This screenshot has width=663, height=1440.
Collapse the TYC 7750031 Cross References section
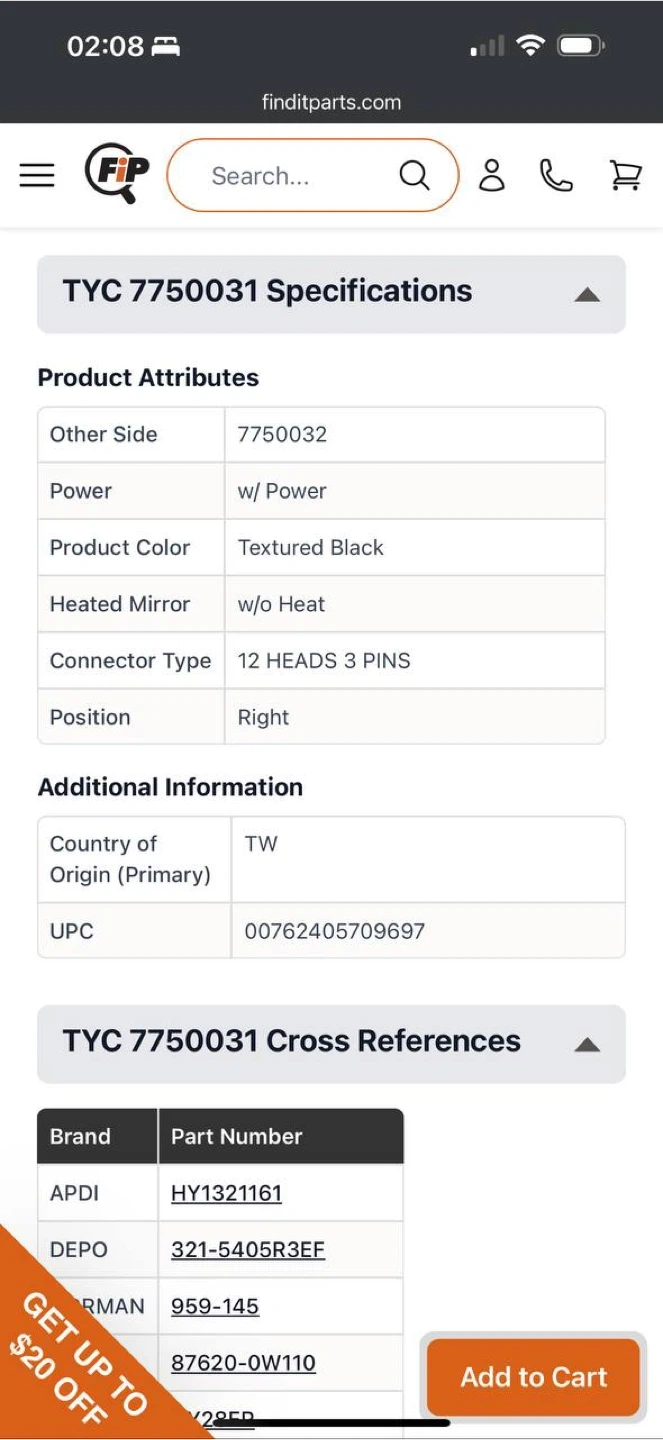587,1044
